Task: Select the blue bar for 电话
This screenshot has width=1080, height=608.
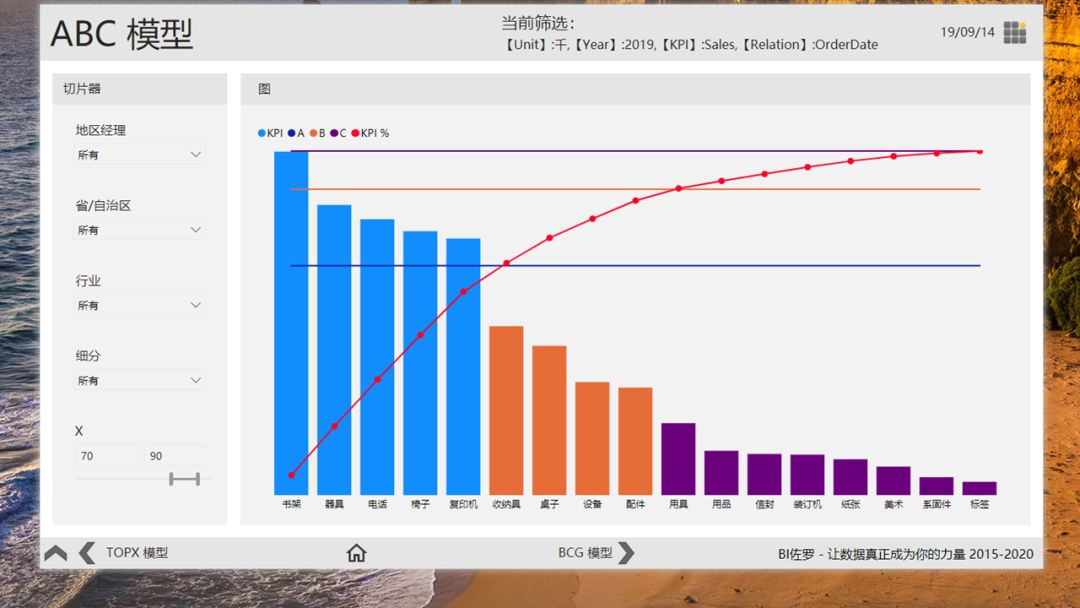Action: (x=377, y=357)
